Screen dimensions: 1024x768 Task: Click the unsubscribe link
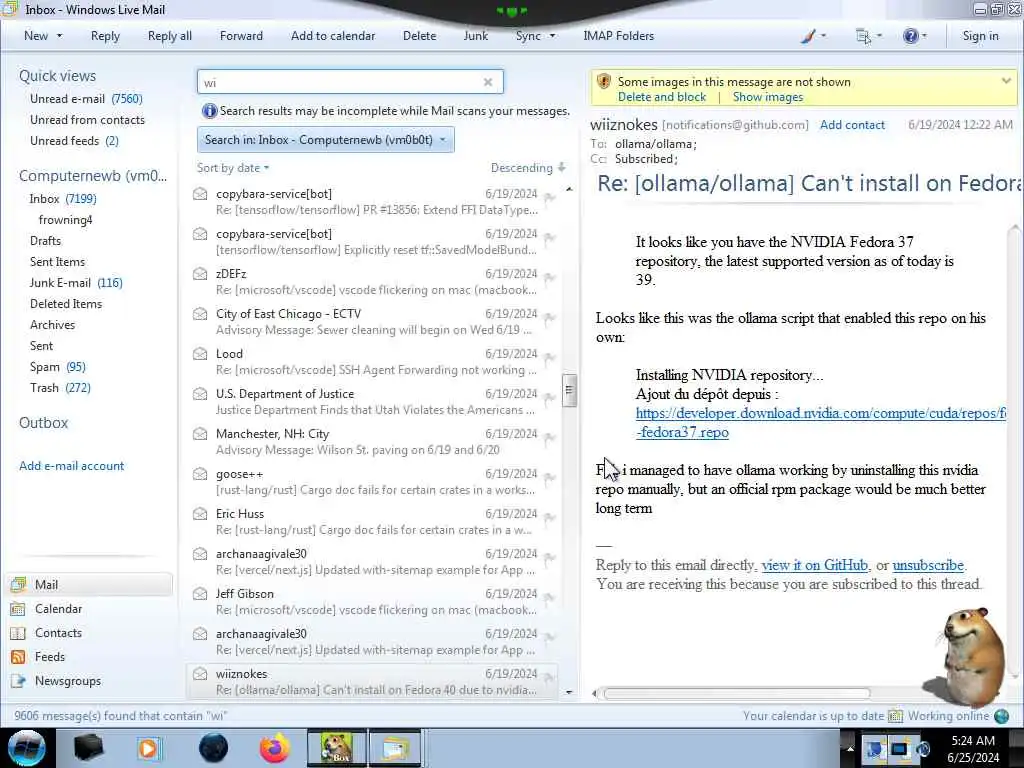tap(928, 565)
